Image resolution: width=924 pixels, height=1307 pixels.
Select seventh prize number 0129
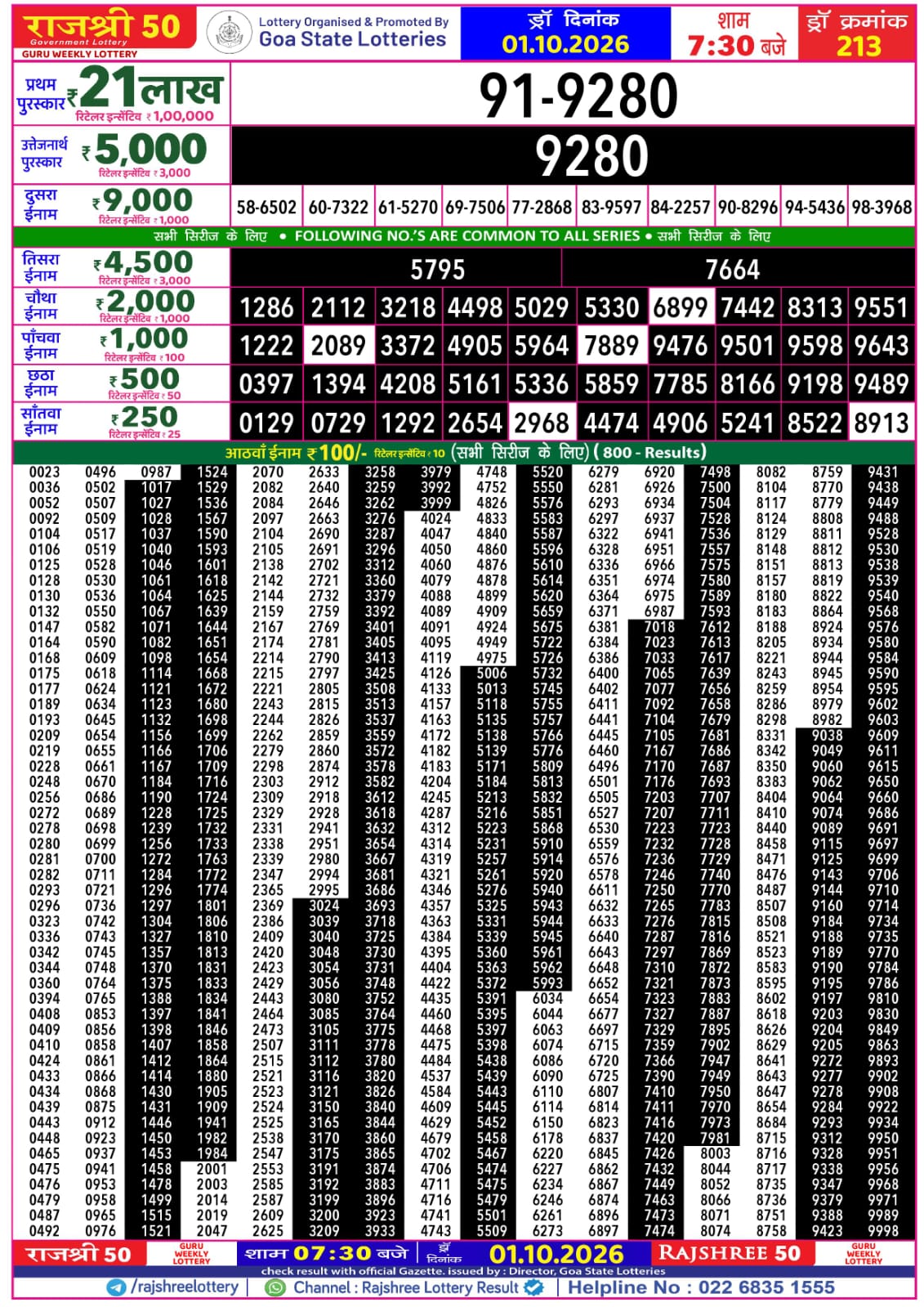266,423
